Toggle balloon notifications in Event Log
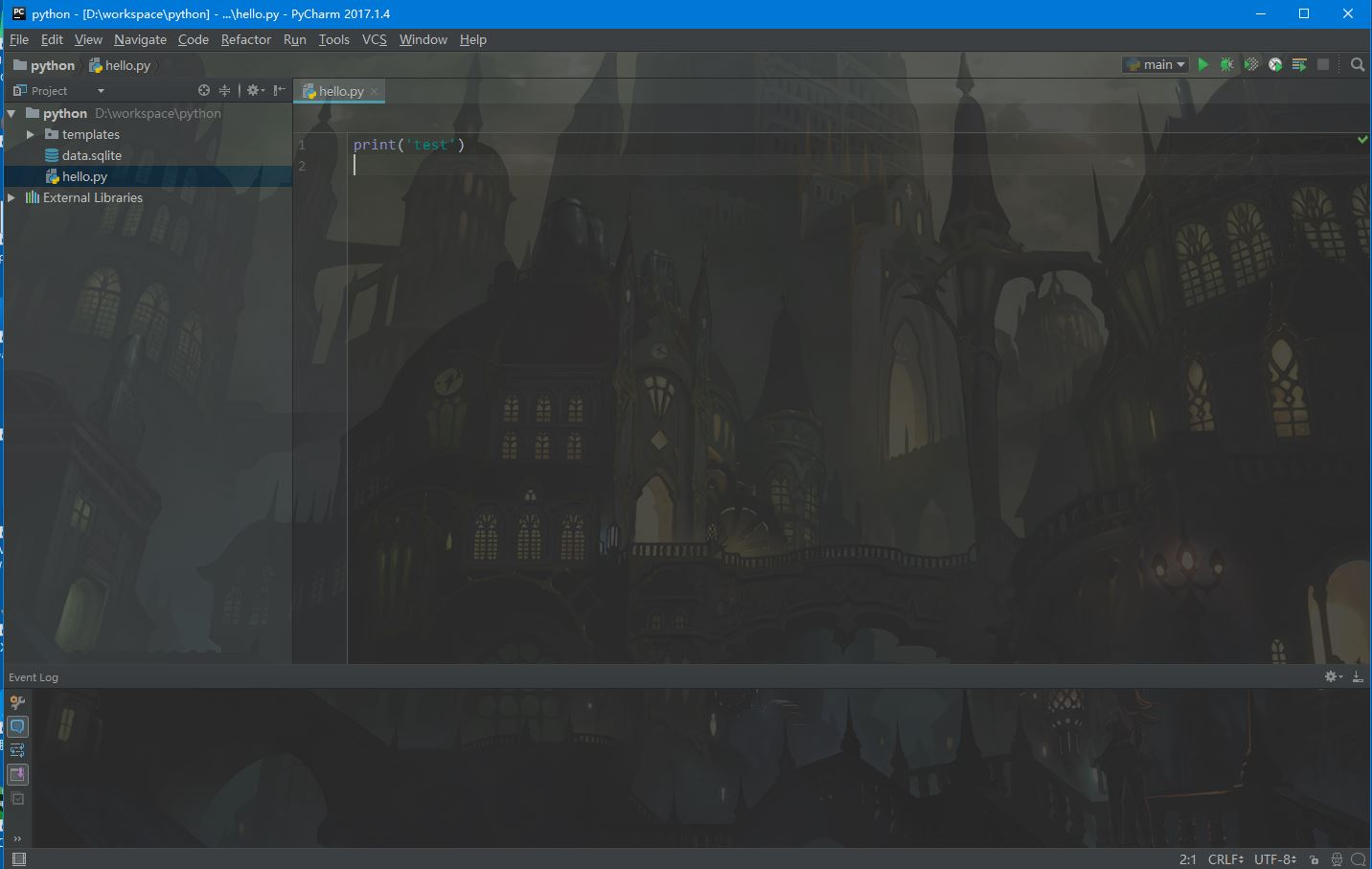Viewport: 1372px width, 869px height. point(17,726)
